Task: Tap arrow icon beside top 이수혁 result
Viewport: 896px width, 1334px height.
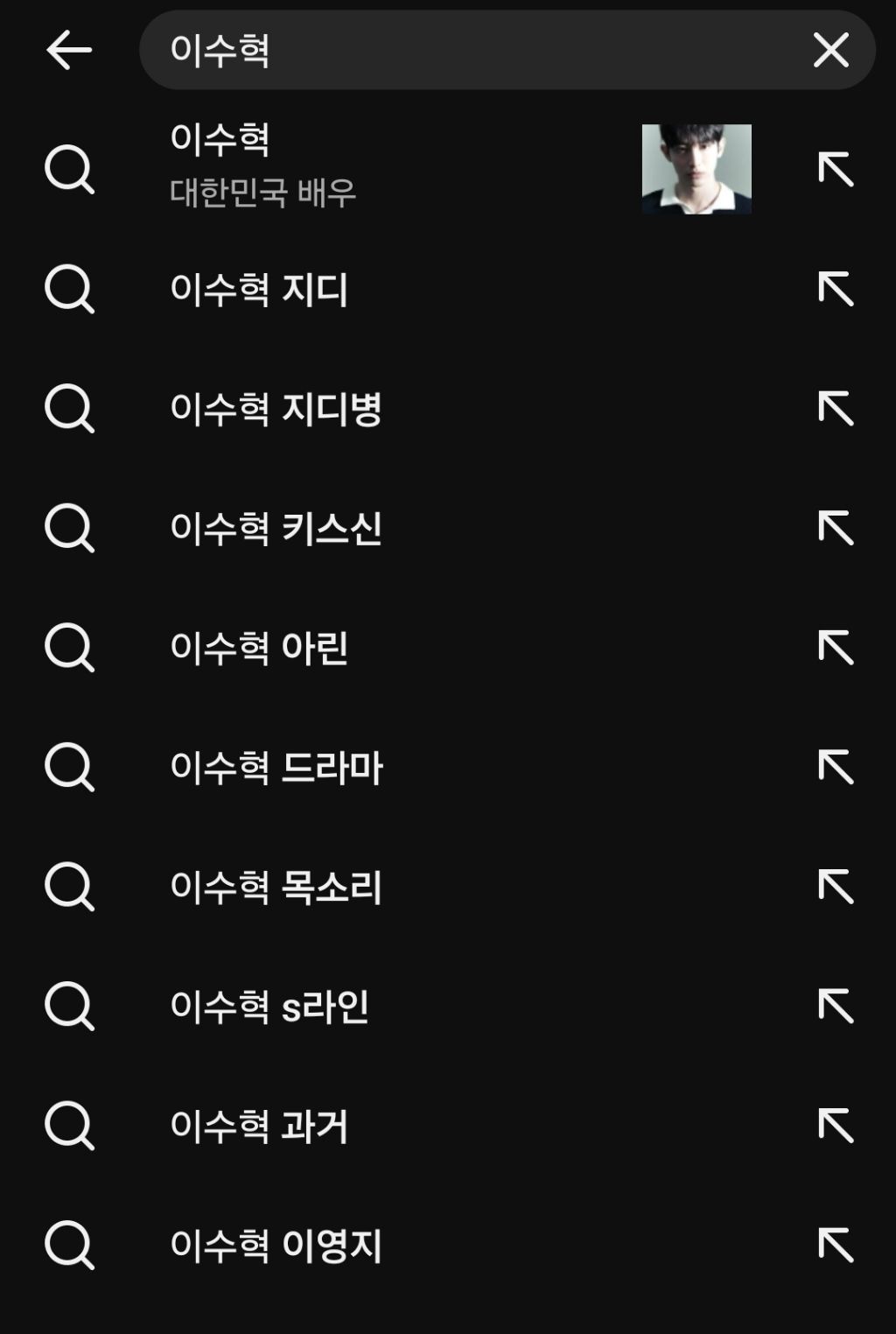Action: [x=836, y=169]
